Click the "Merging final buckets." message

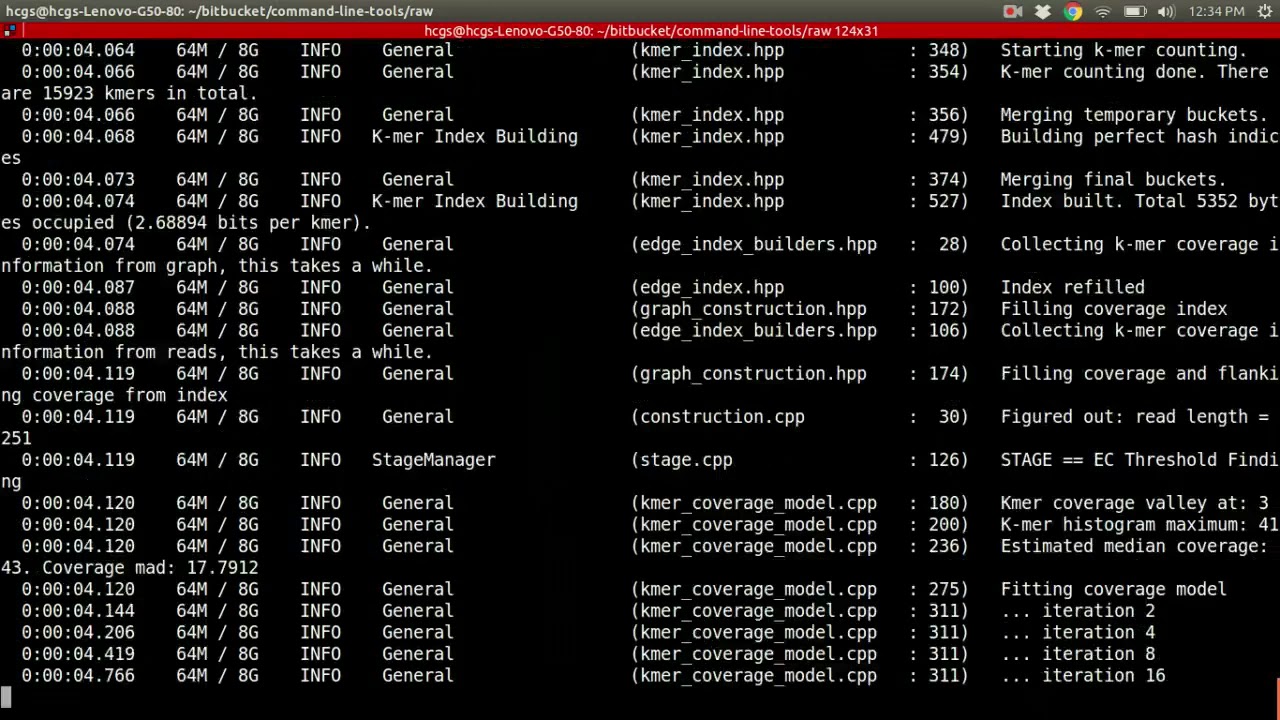(x=1113, y=180)
